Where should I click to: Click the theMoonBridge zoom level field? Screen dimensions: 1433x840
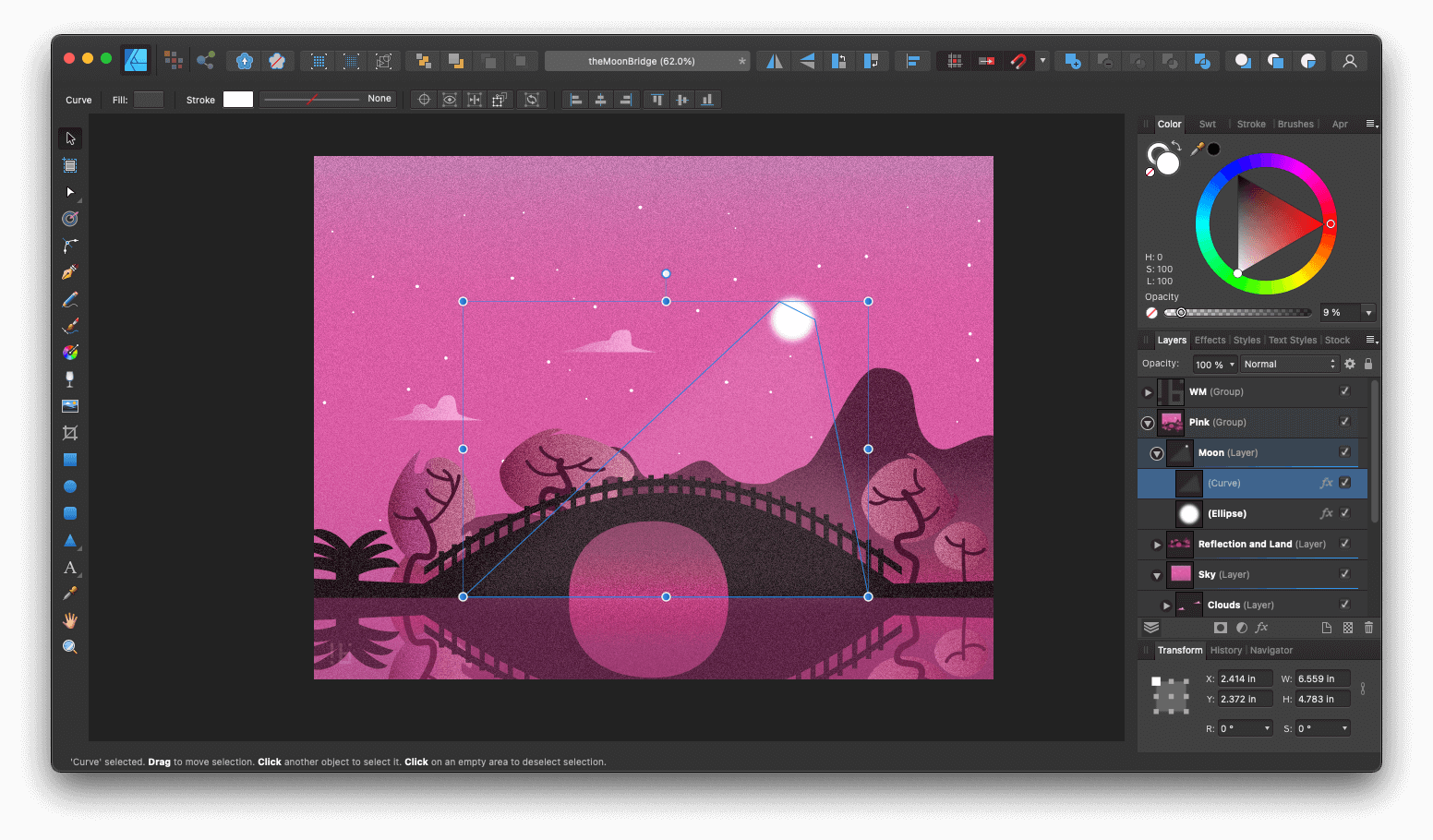pos(646,60)
